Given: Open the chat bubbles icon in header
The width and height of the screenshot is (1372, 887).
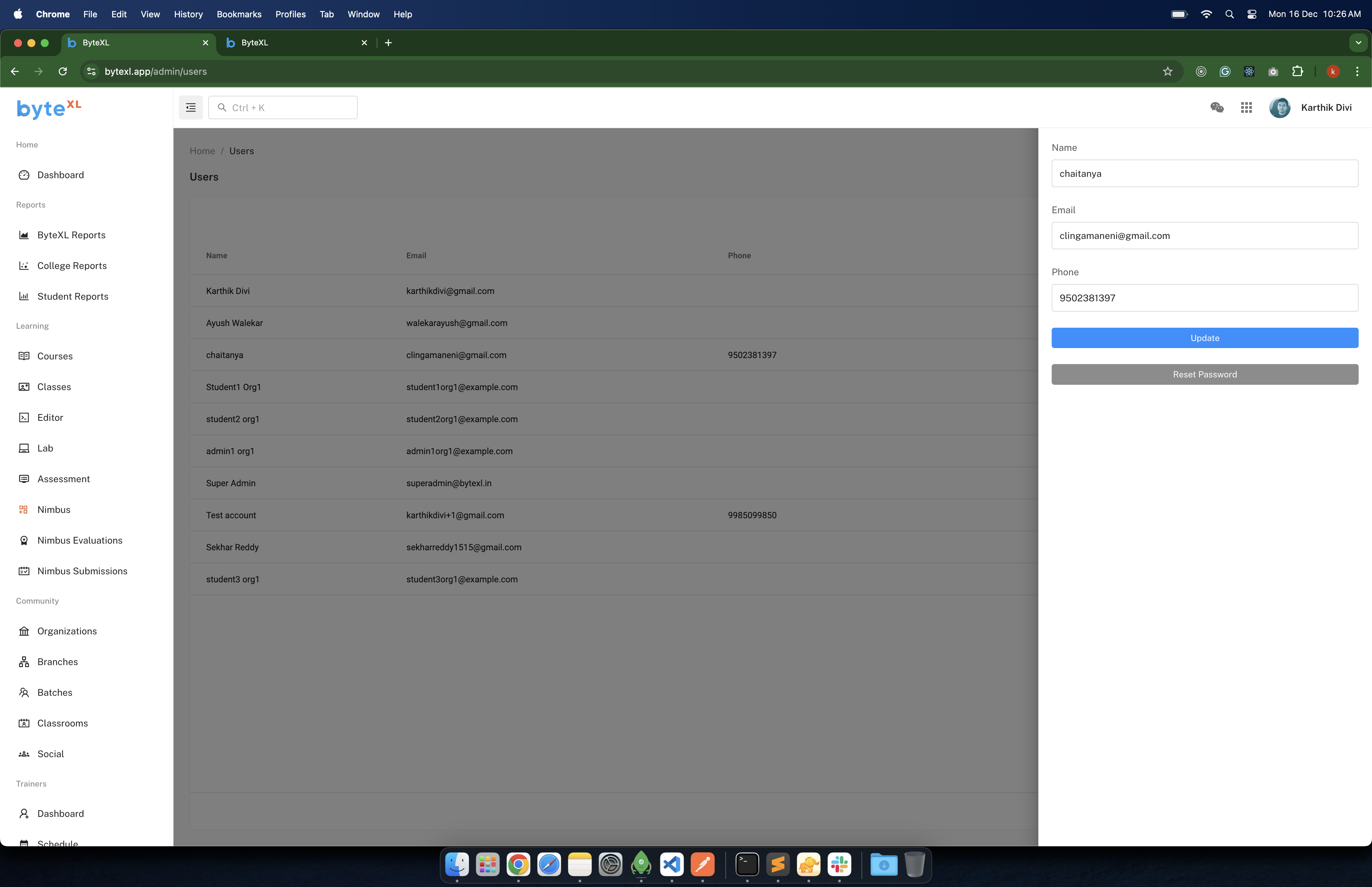Looking at the screenshot, I should [1217, 108].
